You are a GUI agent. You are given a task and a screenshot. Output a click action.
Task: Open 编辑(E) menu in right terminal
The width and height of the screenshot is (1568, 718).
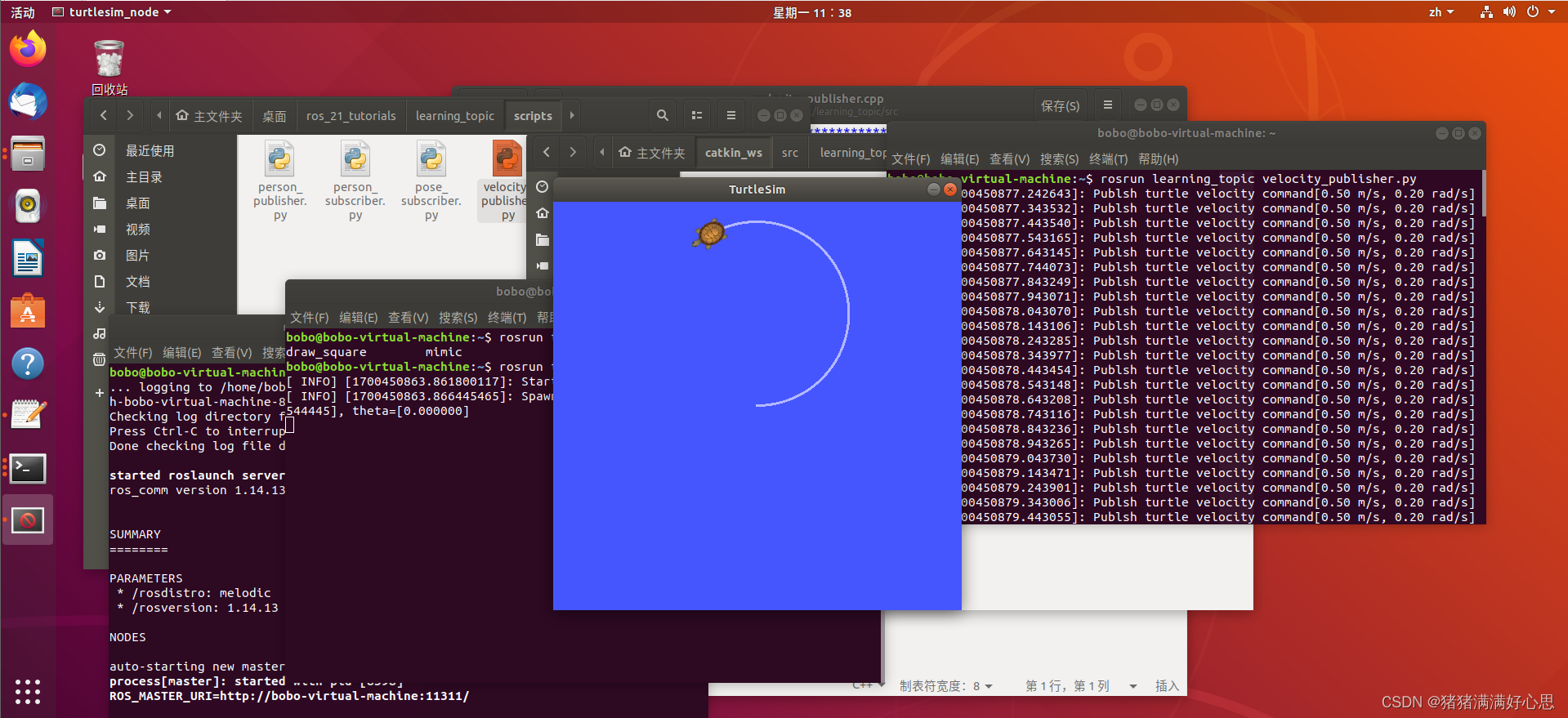[959, 159]
